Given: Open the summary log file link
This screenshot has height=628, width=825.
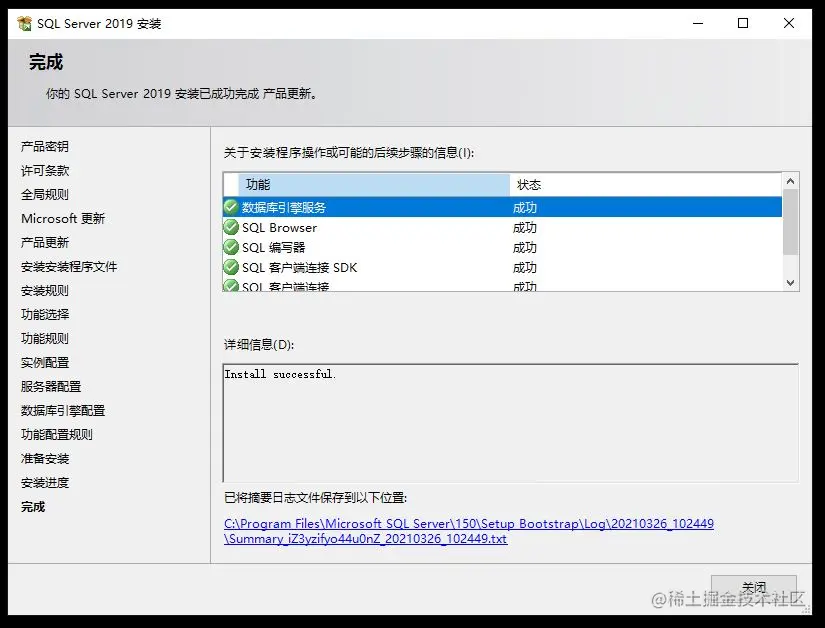Looking at the screenshot, I should [x=469, y=531].
